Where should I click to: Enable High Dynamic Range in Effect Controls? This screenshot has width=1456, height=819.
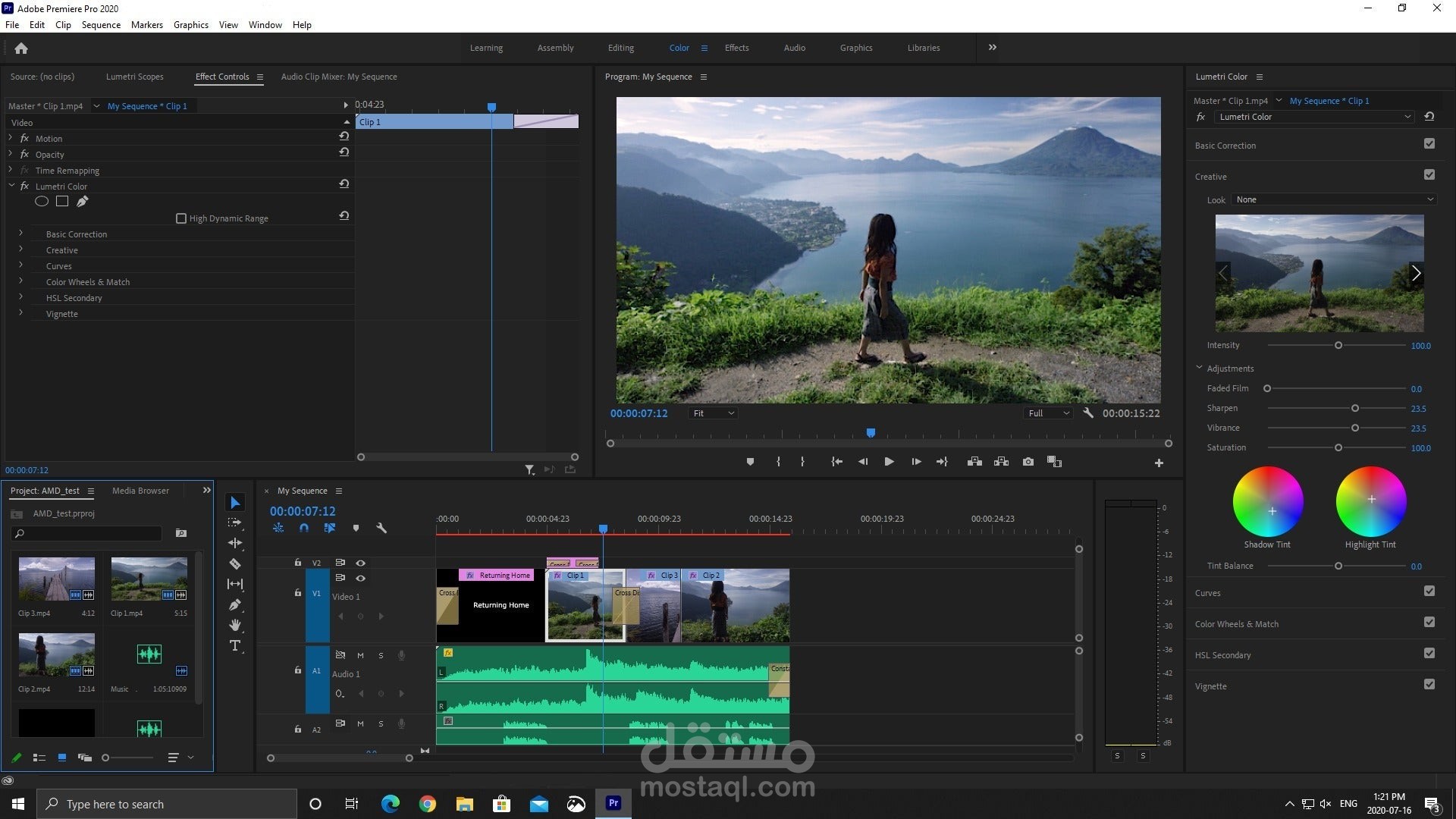click(181, 218)
